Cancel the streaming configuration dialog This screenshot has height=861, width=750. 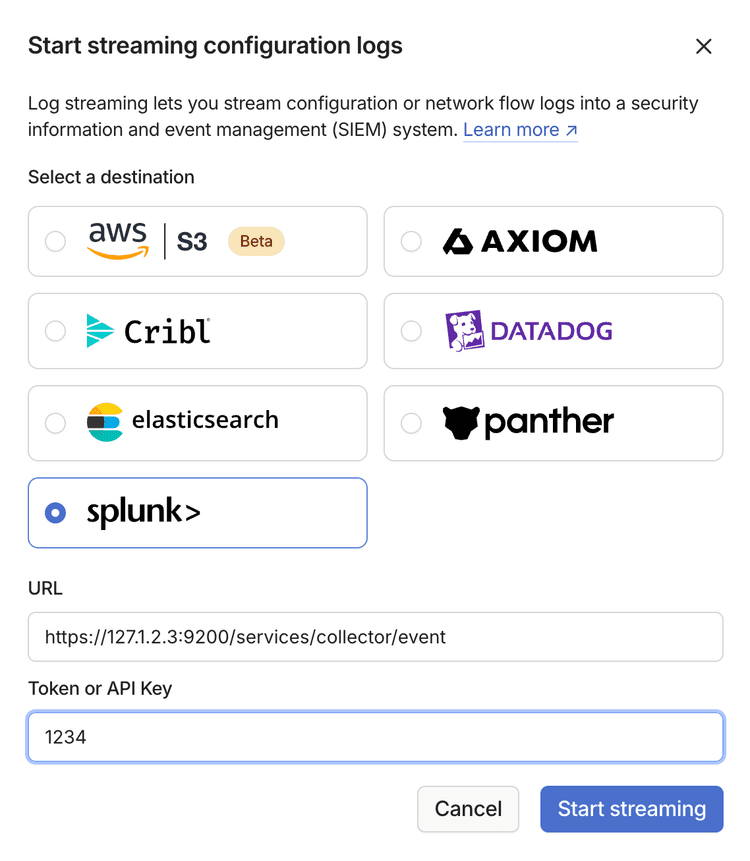468,808
